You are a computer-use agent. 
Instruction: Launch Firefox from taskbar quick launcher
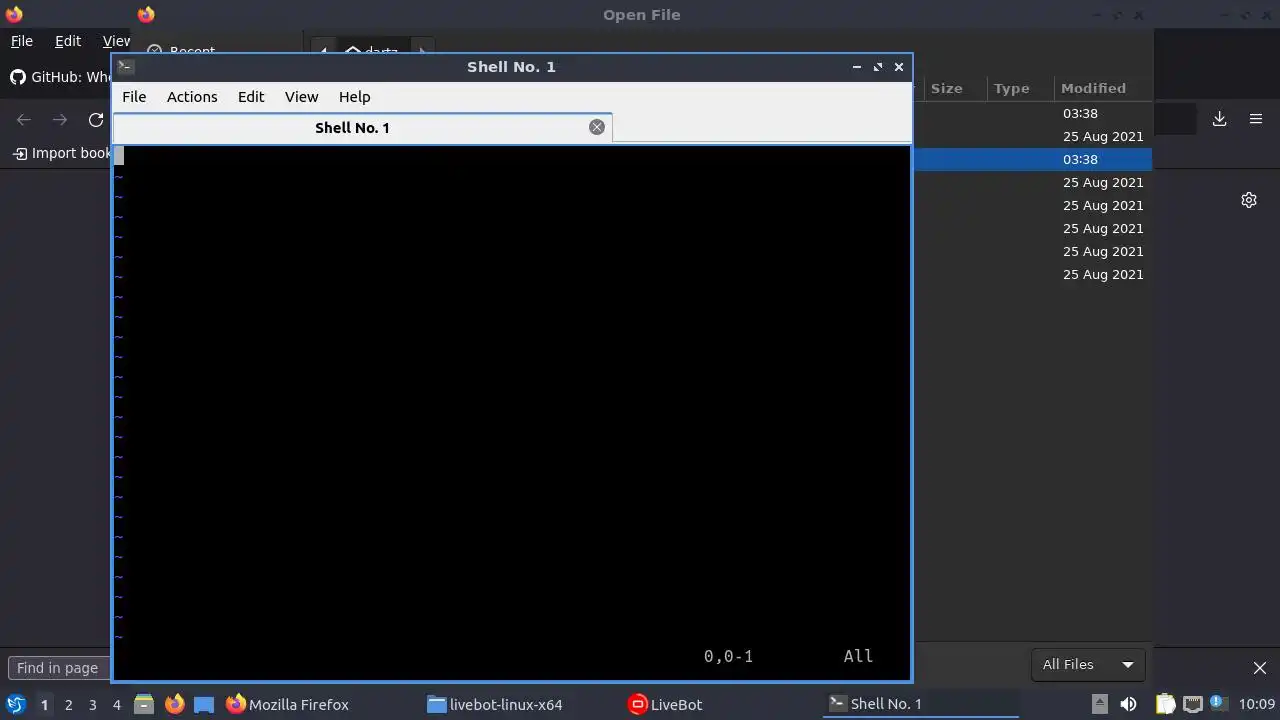174,704
